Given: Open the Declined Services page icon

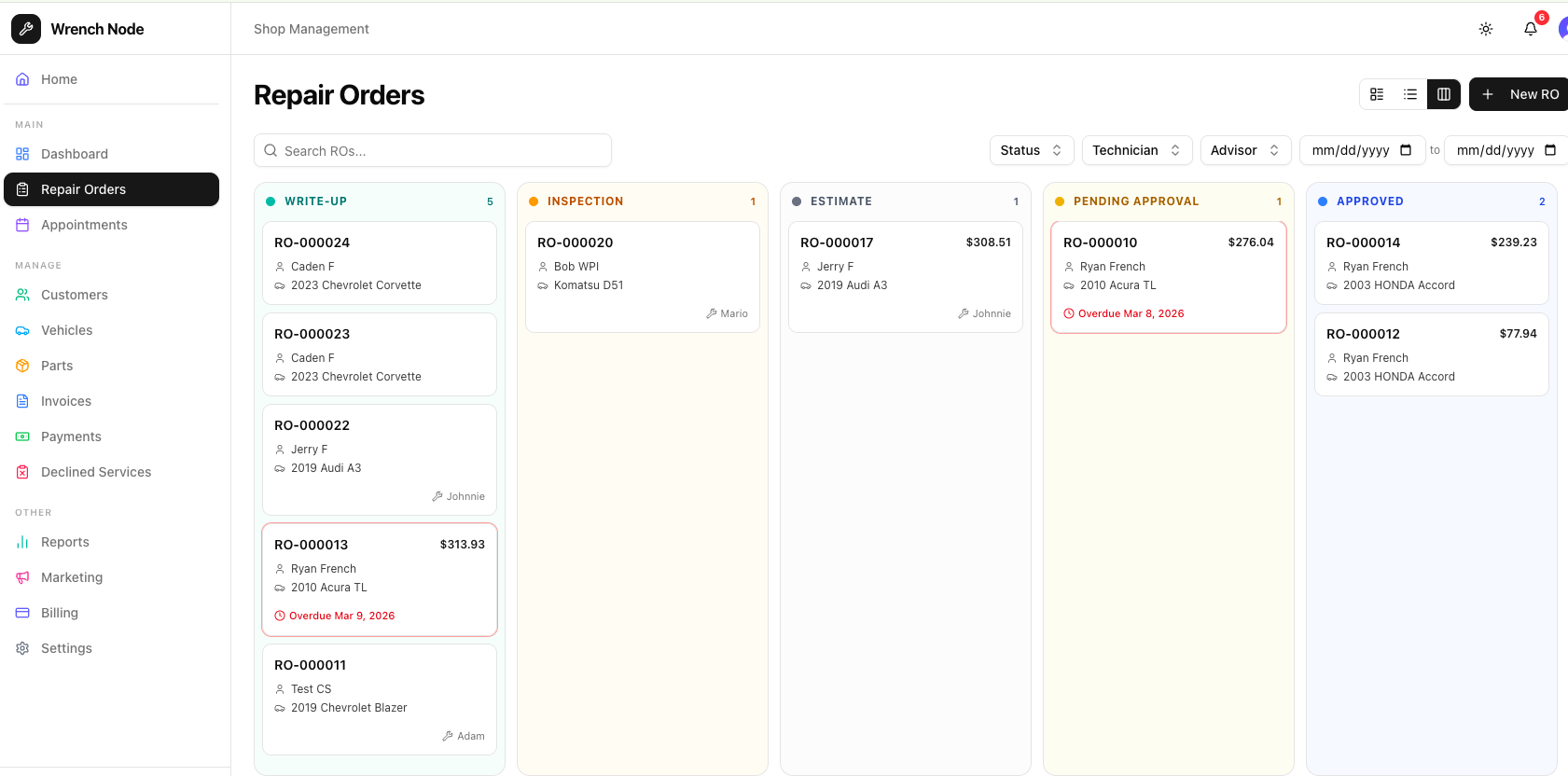Looking at the screenshot, I should [22, 472].
